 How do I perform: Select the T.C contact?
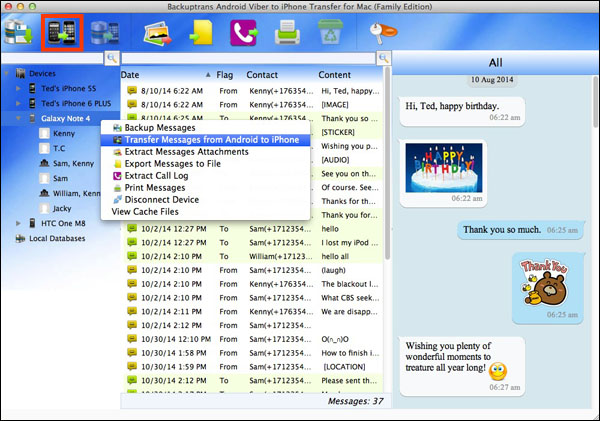coord(59,148)
